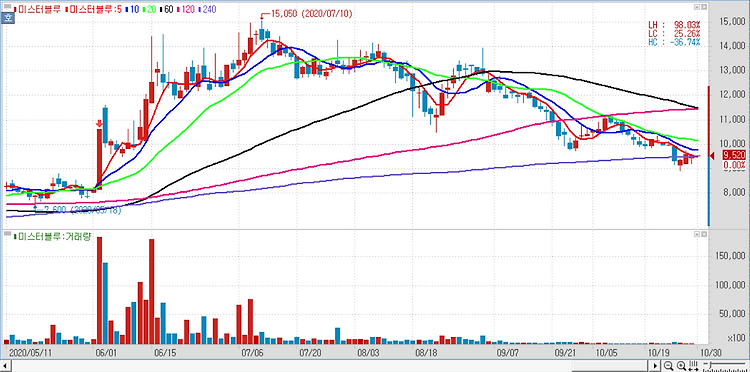This screenshot has height=372, width=750.
Task: Click the 07/06 date label
Action: [x=253, y=352]
